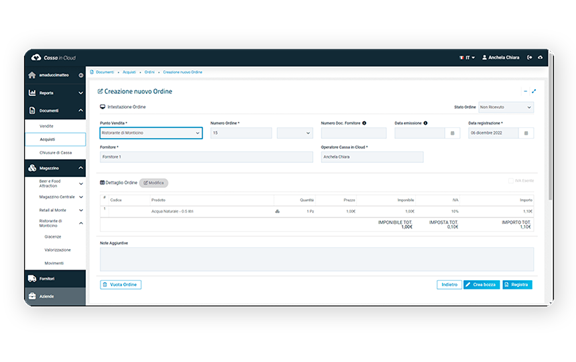Screen dimensions: 576x362
Task: Open the IT language dropdown
Action: pyautogui.click(x=467, y=58)
